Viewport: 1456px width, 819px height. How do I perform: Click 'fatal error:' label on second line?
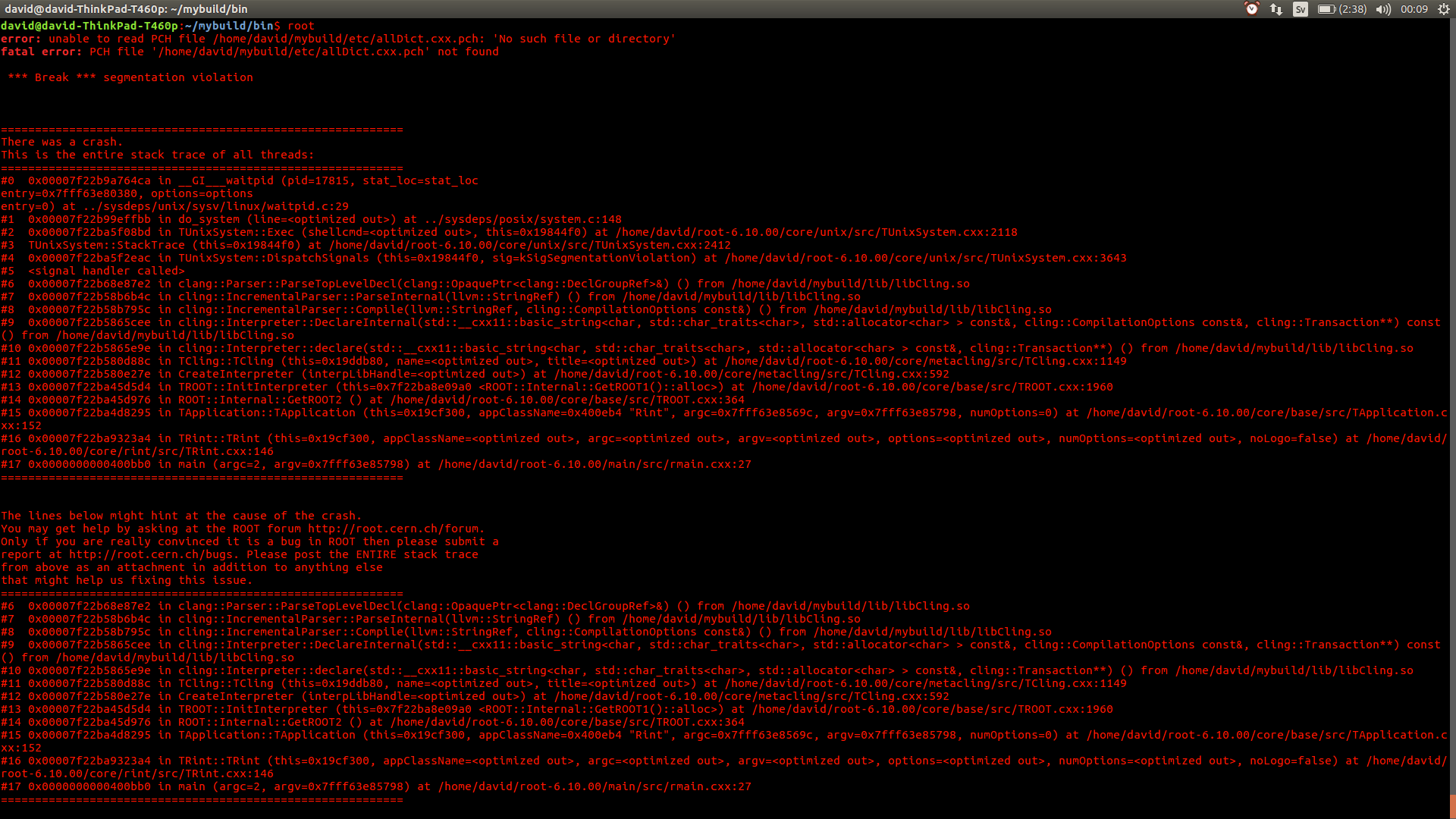click(x=41, y=52)
